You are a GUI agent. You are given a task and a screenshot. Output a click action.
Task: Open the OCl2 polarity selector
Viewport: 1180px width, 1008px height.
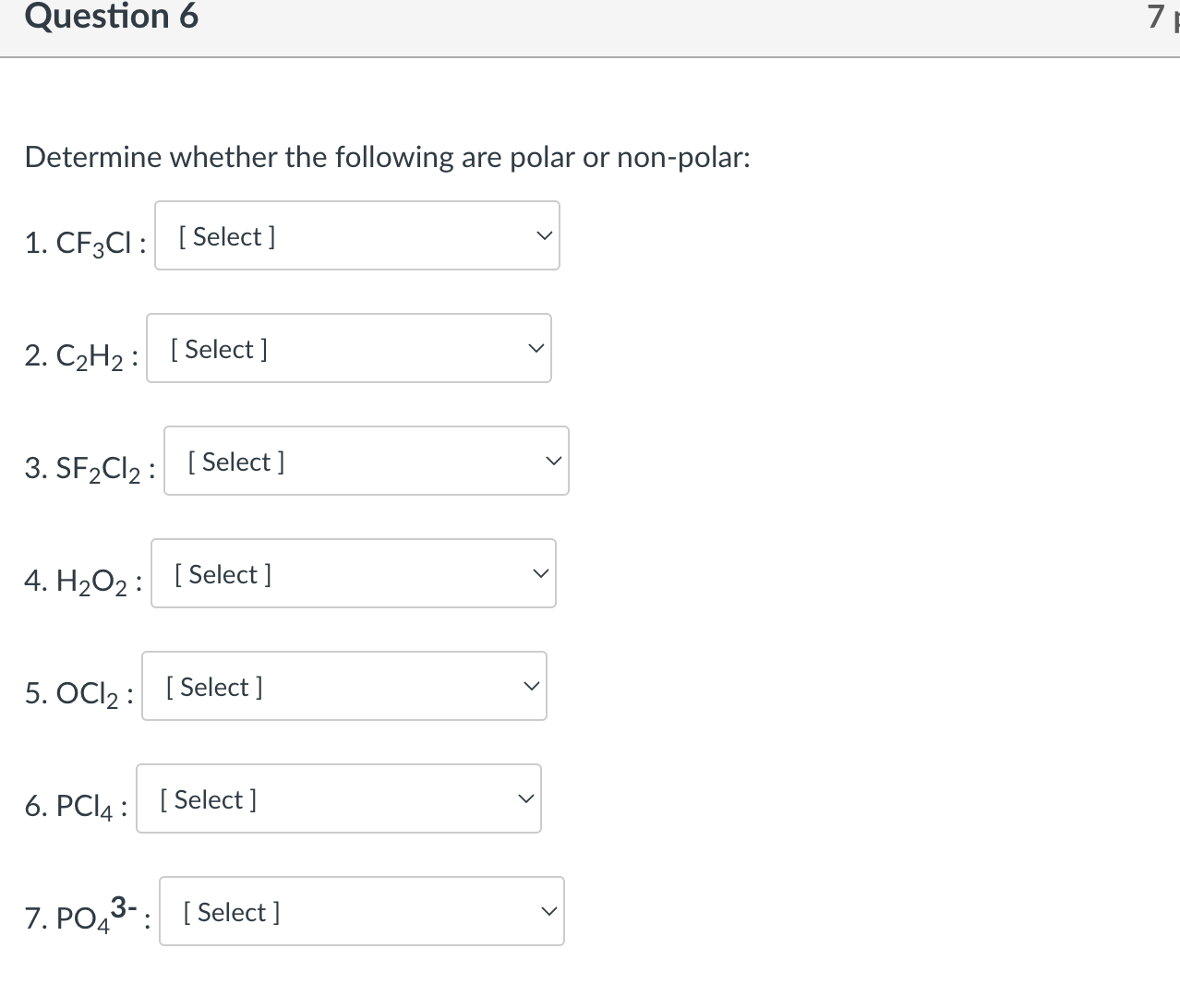coord(344,686)
